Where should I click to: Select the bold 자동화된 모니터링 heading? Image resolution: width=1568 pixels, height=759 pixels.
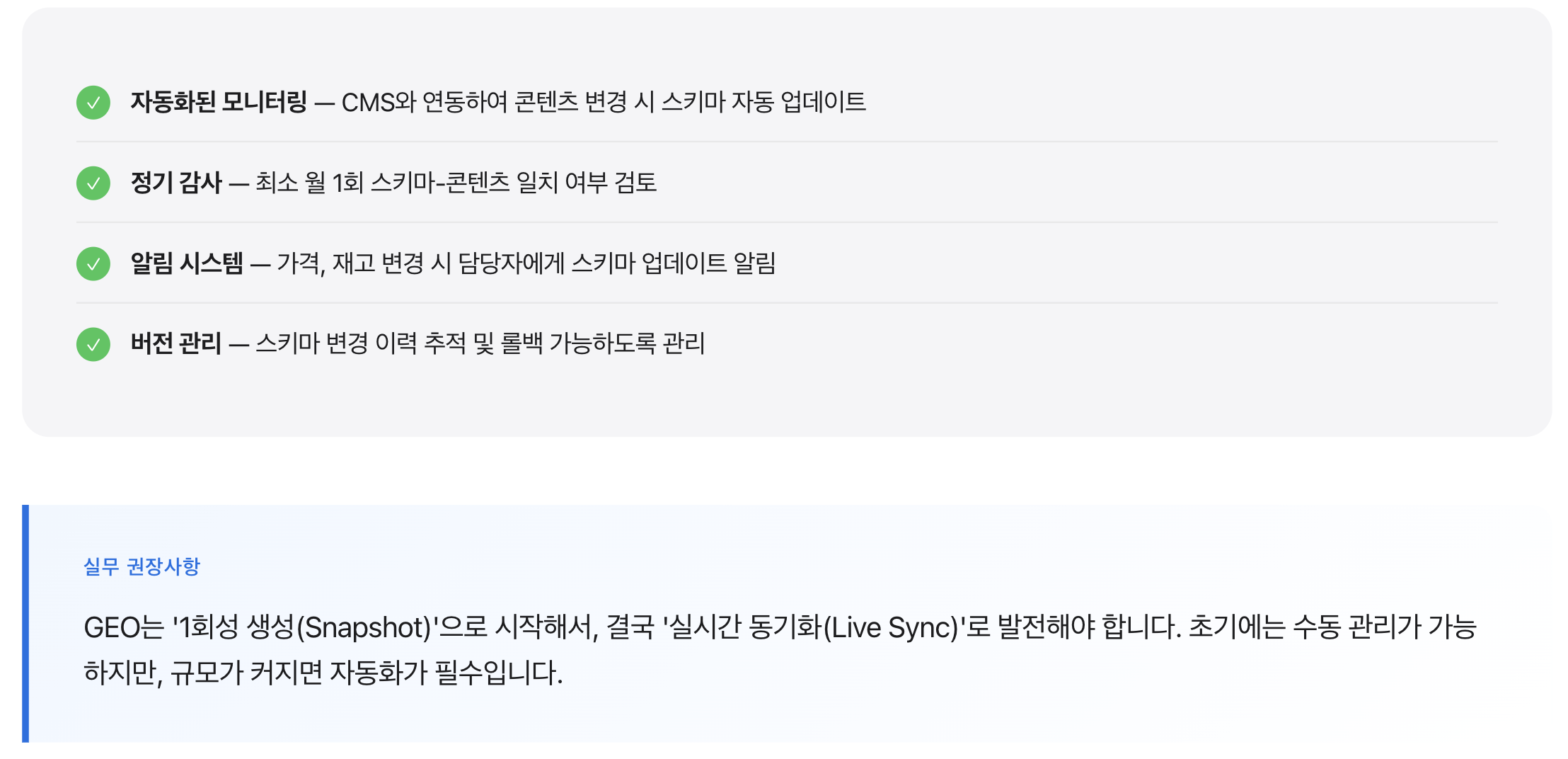(219, 103)
